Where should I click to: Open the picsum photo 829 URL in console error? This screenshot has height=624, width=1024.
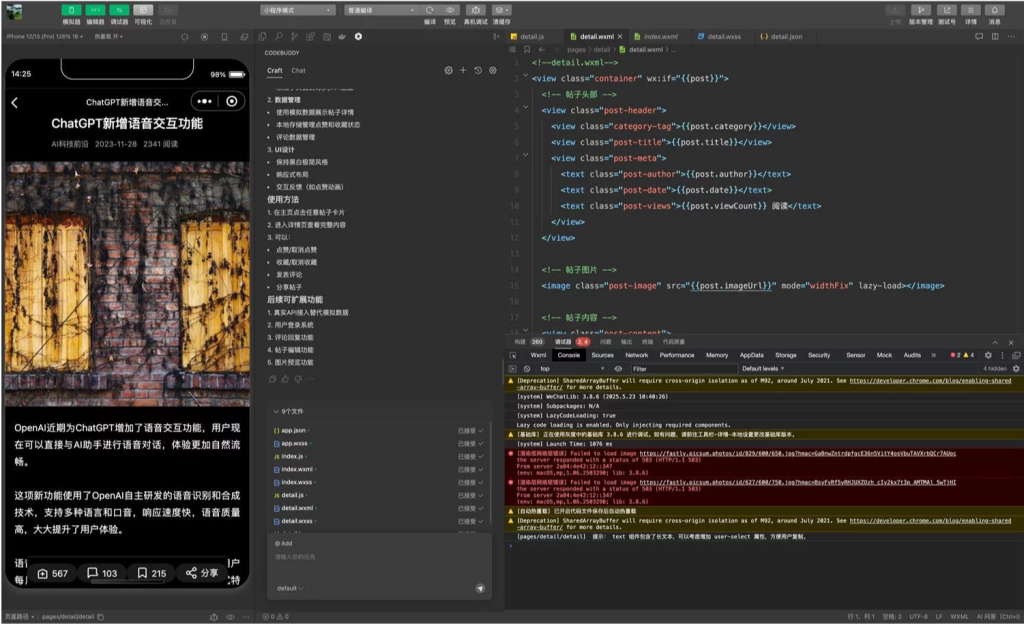click(x=797, y=453)
